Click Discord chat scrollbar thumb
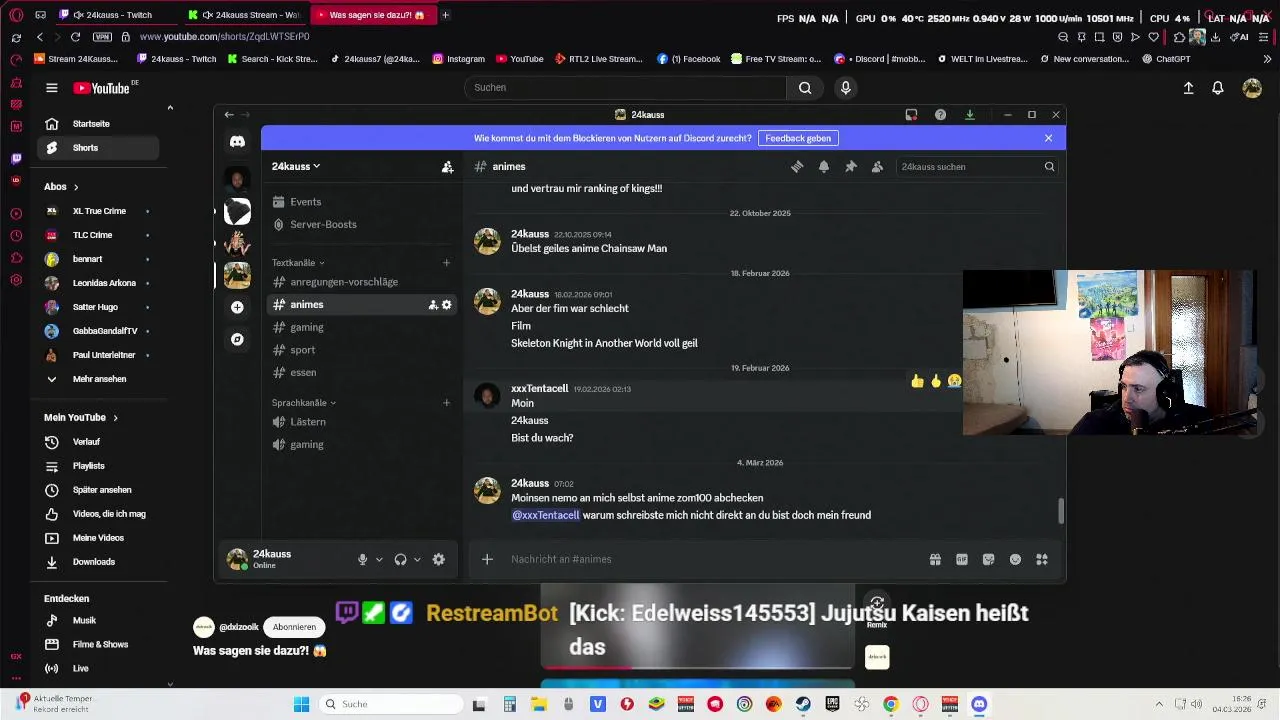This screenshot has width=1280, height=720. tap(1061, 510)
